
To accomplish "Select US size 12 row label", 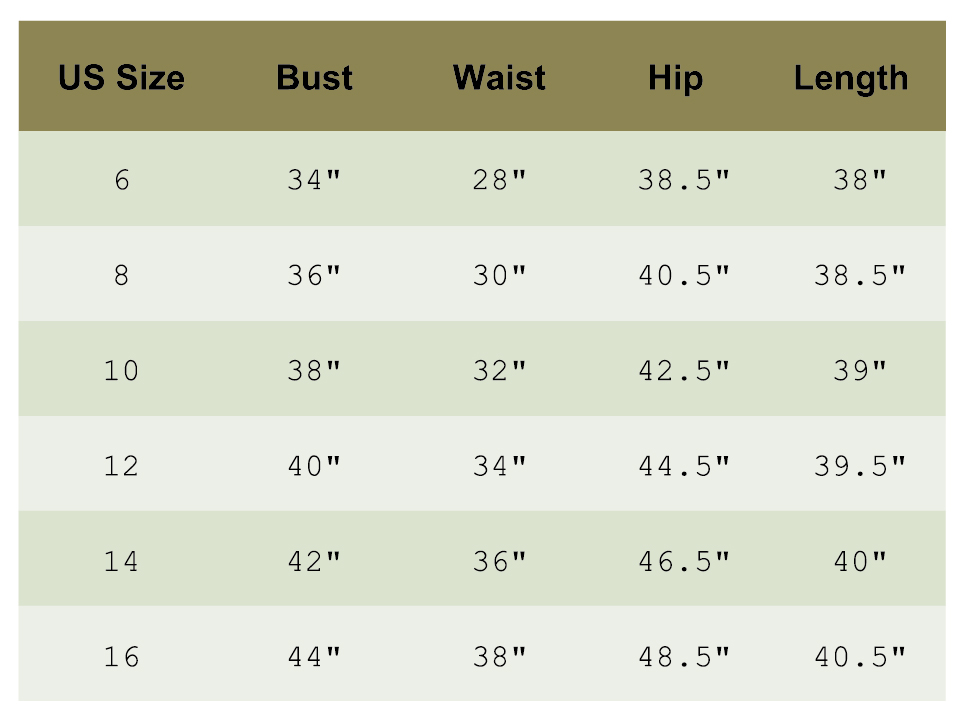I will point(121,466).
